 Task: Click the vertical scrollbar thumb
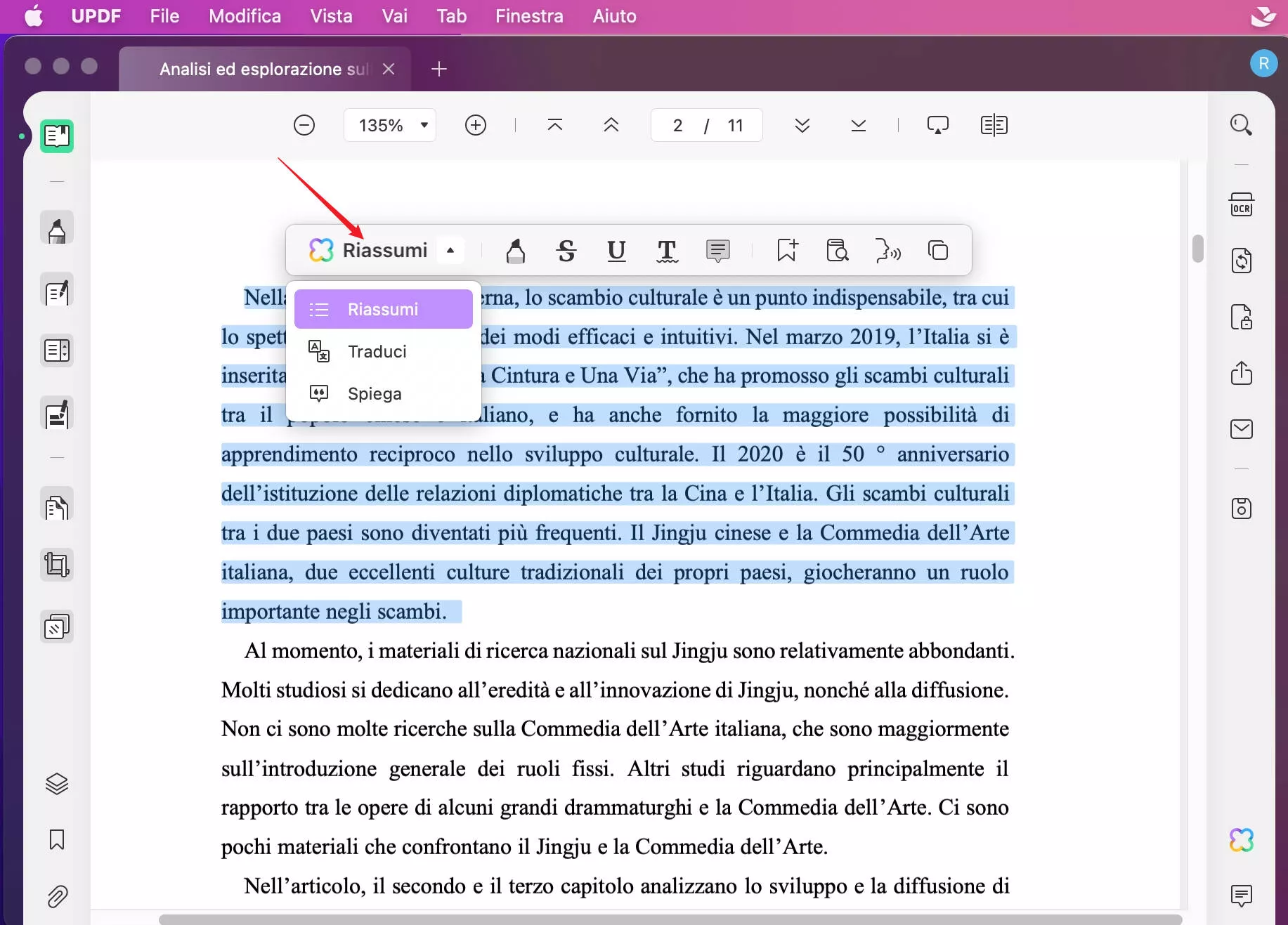(x=1197, y=248)
